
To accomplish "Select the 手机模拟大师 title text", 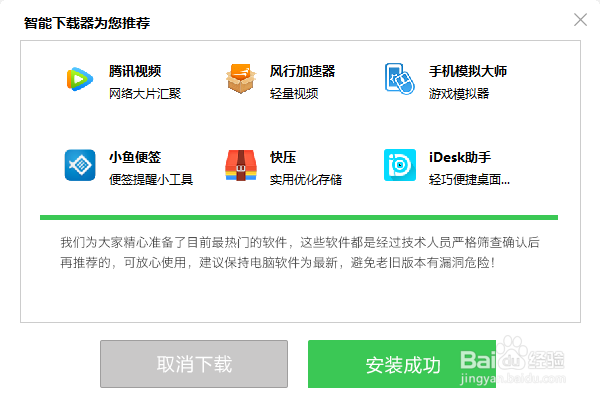I will pos(468,71).
